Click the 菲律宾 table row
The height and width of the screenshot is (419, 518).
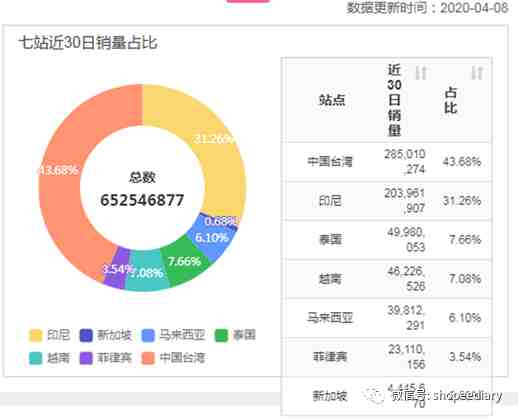pyautogui.click(x=387, y=357)
